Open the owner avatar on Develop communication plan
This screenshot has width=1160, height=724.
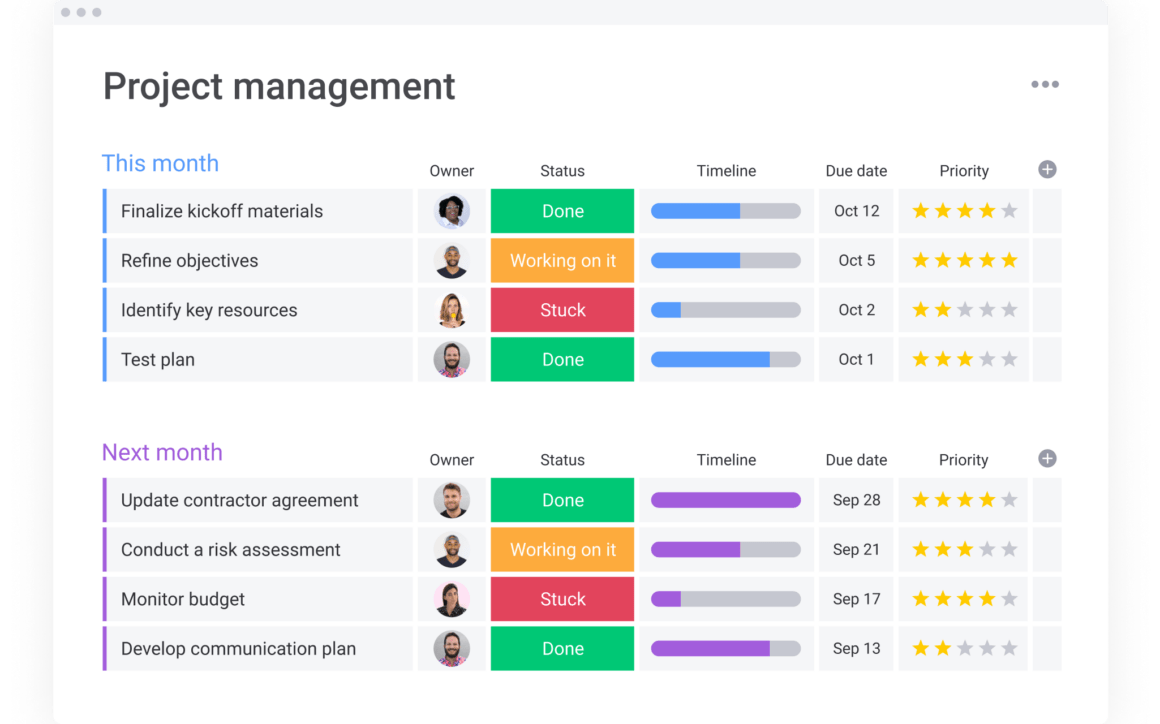[451, 648]
